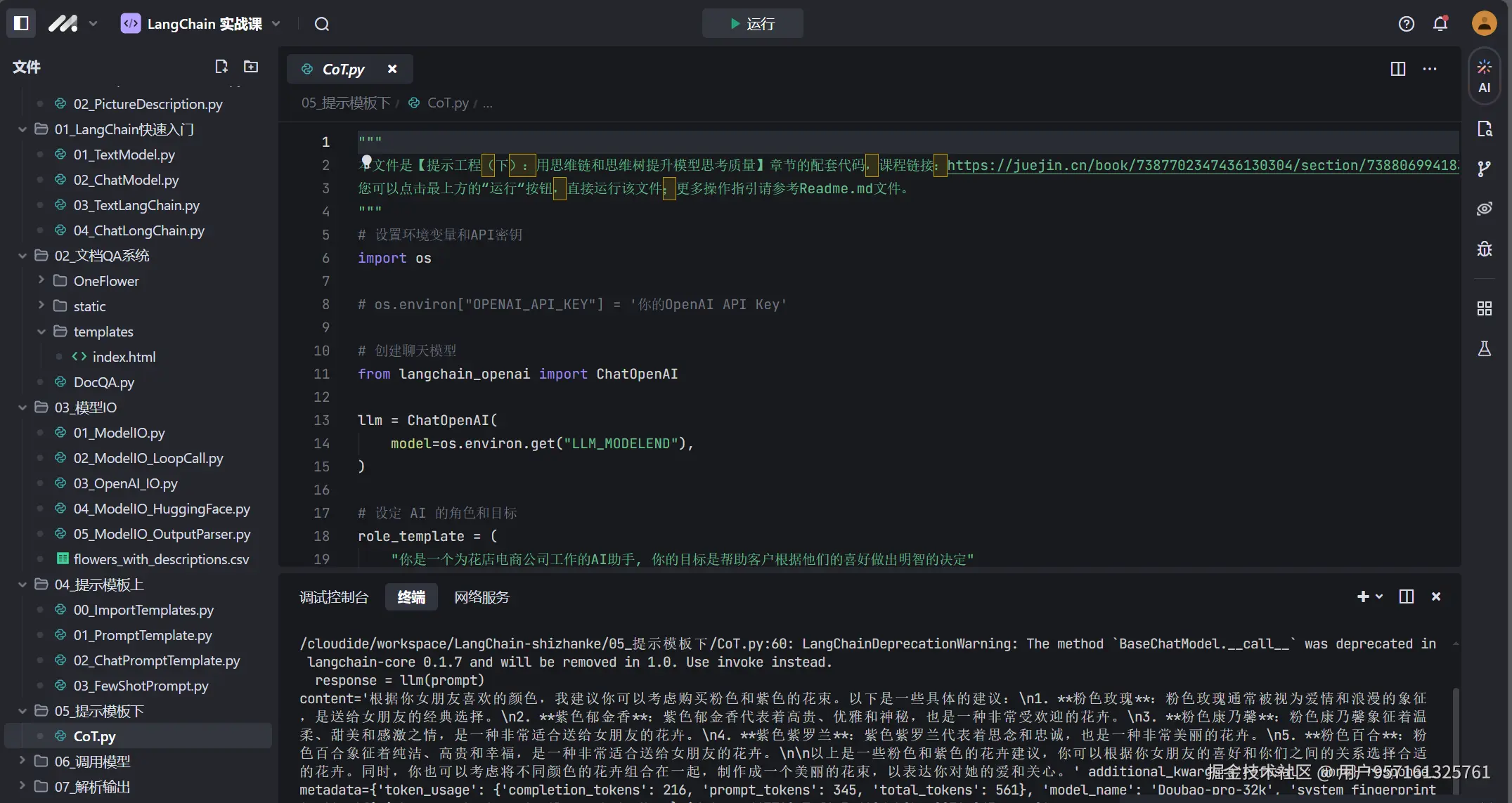Open the notifications bell
The width and height of the screenshot is (1512, 803).
coord(1440,24)
